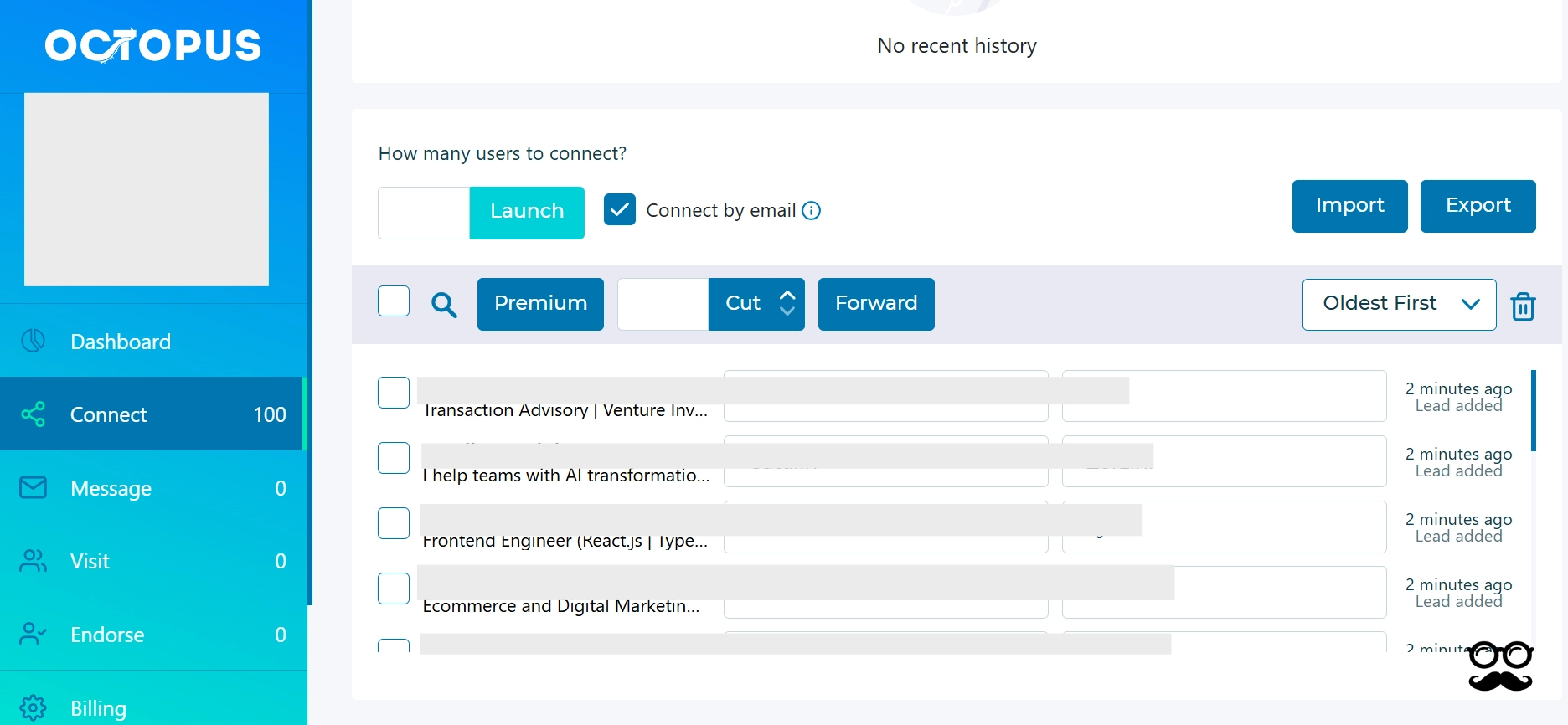1568x725 pixels.
Task: Open the Connect section
Action: pos(153,414)
